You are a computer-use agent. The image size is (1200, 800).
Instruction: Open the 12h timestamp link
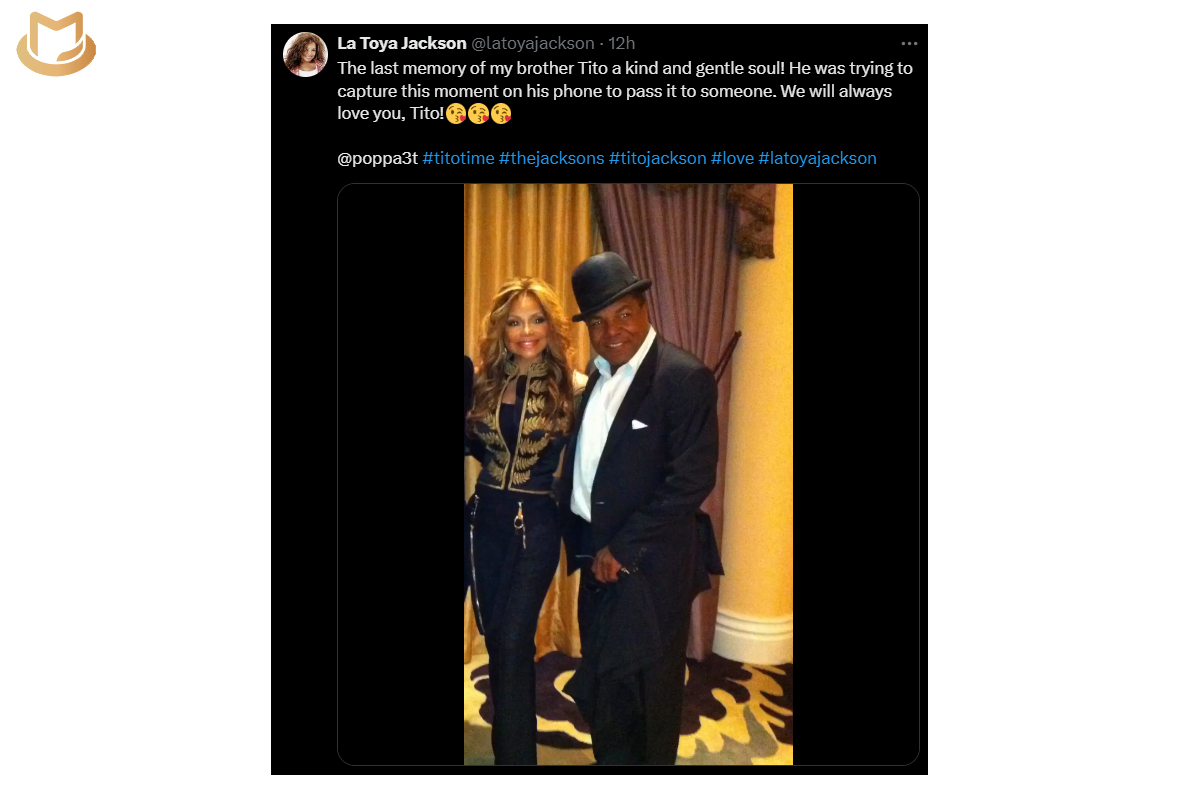coord(622,44)
